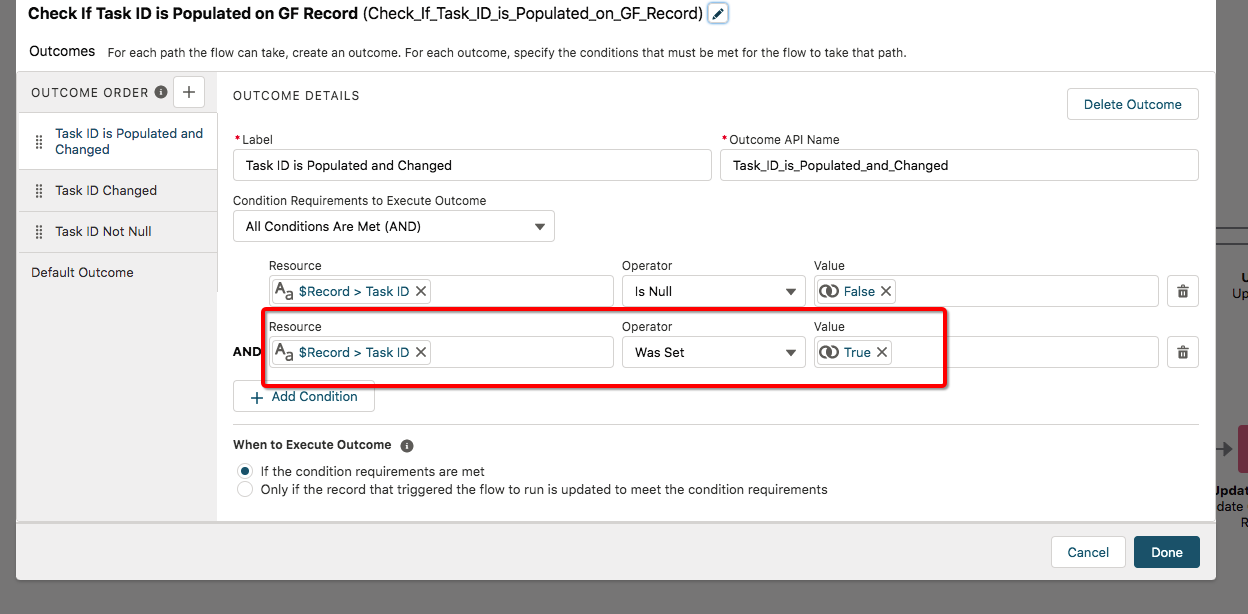Select the If the condition requirements are met radio
Image resolution: width=1248 pixels, height=614 pixels.
click(244, 471)
